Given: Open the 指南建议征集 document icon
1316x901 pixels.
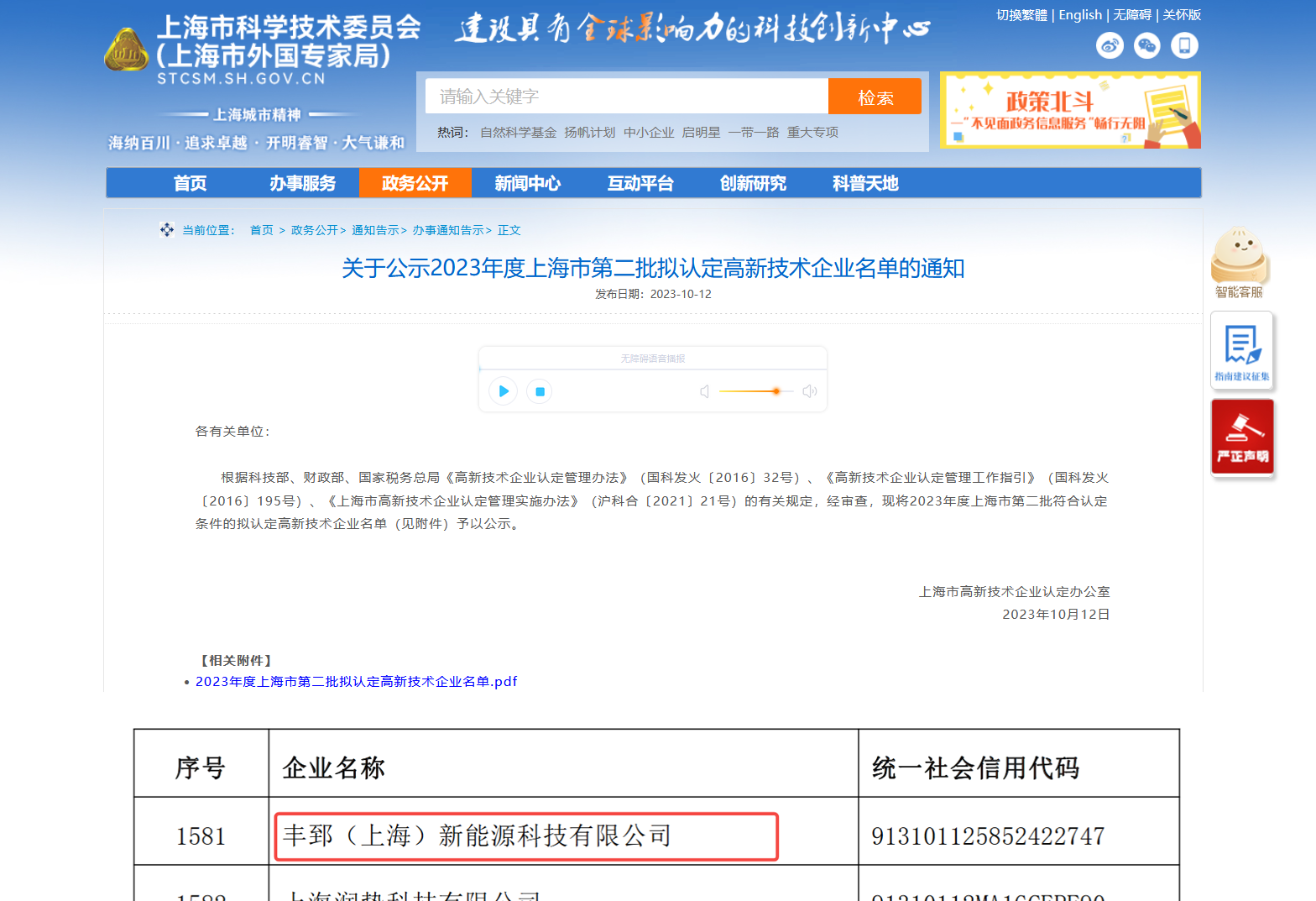Looking at the screenshot, I should click(x=1241, y=350).
